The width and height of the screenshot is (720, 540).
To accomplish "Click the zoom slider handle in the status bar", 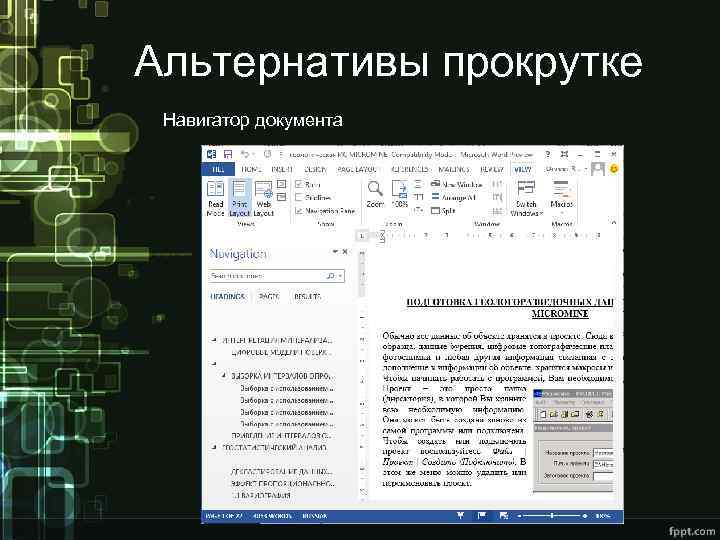I will coord(552,516).
